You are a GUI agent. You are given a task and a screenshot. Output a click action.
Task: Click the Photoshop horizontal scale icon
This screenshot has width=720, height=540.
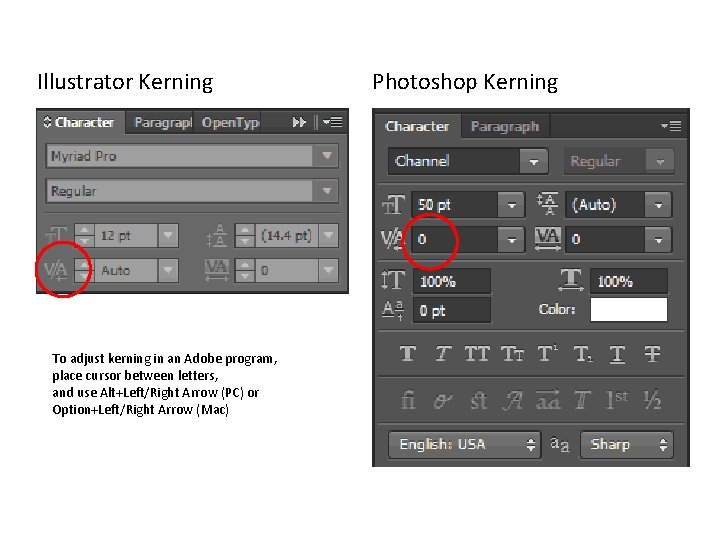(x=571, y=280)
